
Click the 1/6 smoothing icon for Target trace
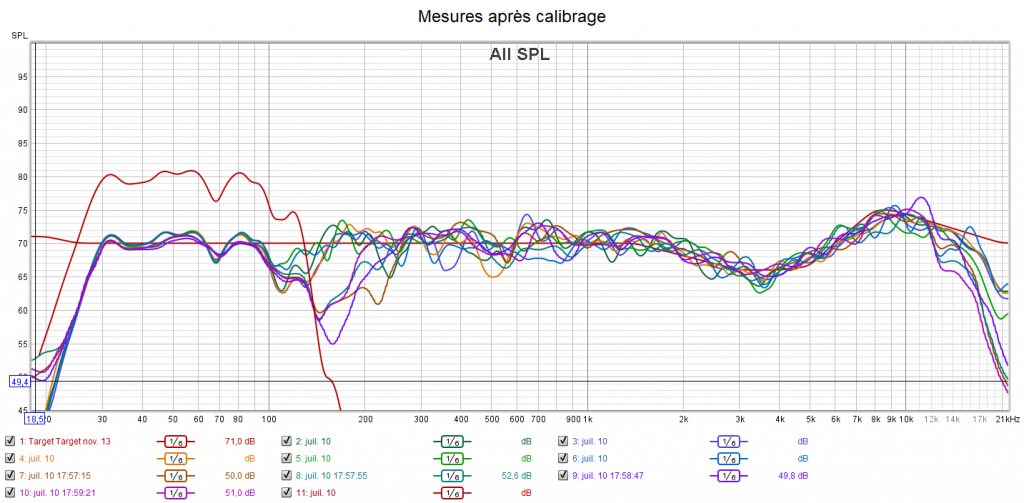(175, 441)
